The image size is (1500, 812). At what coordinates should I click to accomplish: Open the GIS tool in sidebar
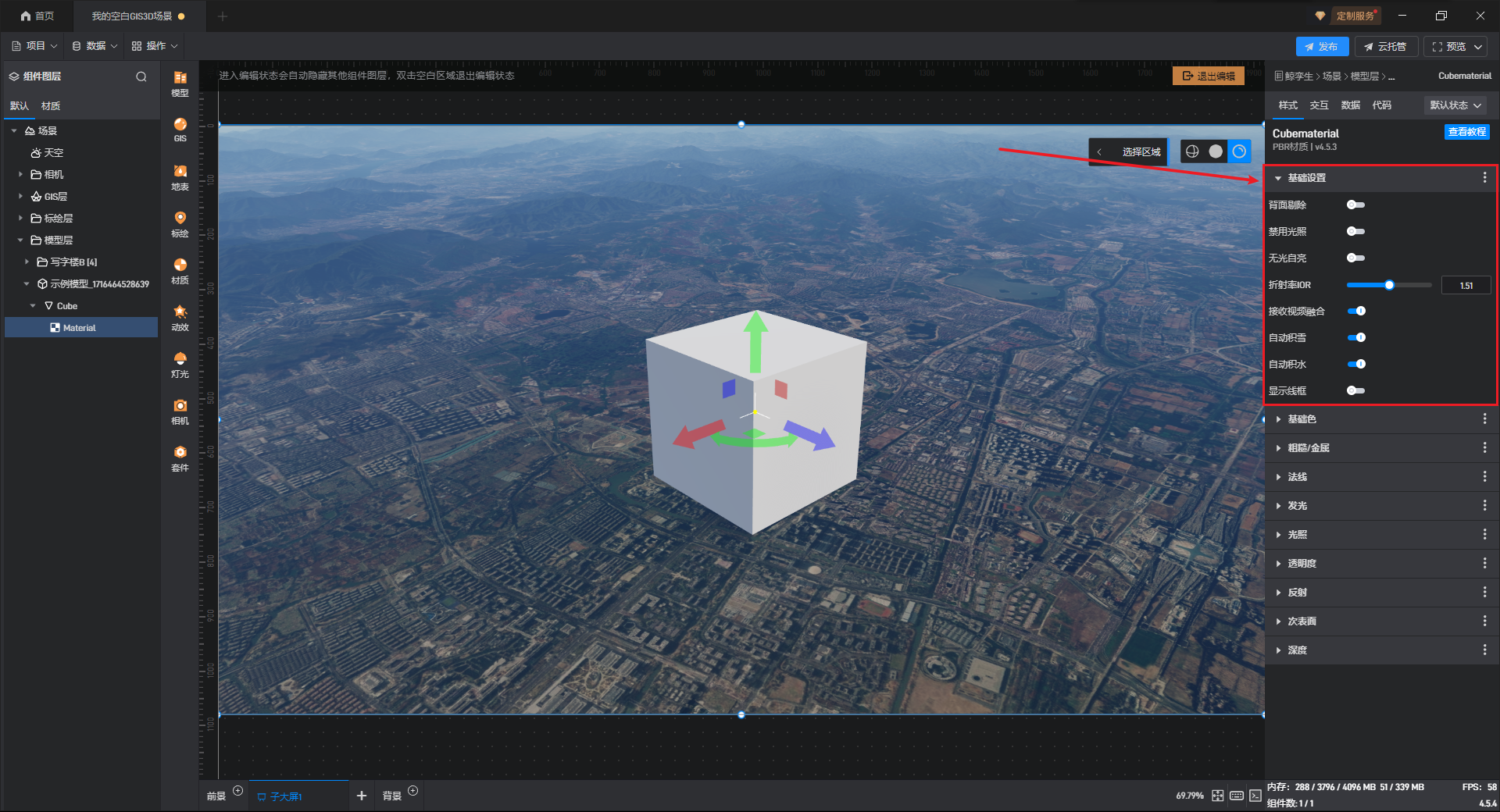click(180, 130)
